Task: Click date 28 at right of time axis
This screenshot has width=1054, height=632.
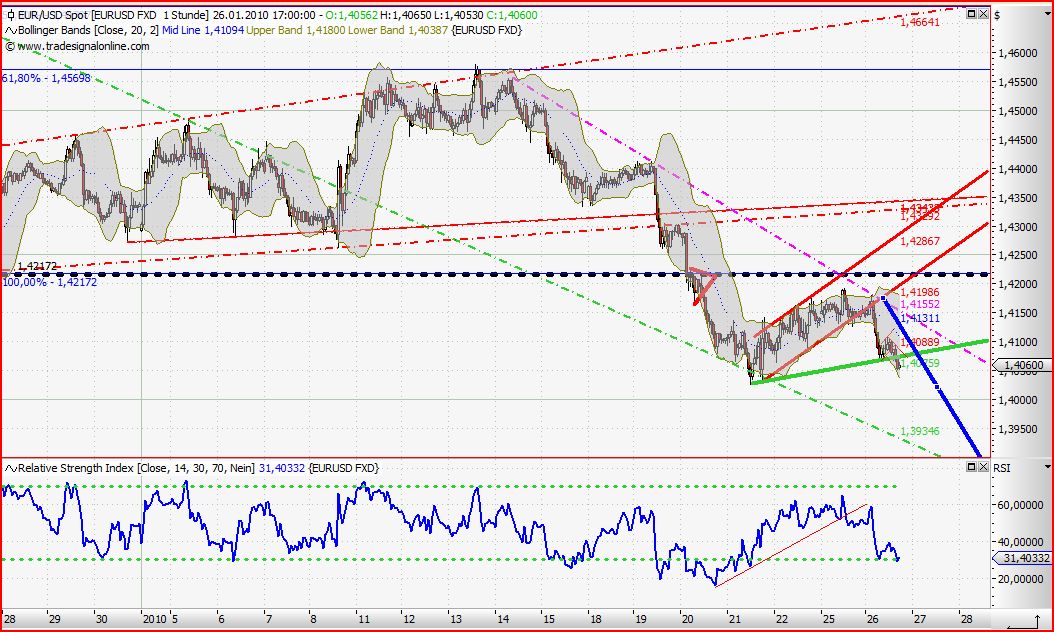Action: (x=965, y=619)
